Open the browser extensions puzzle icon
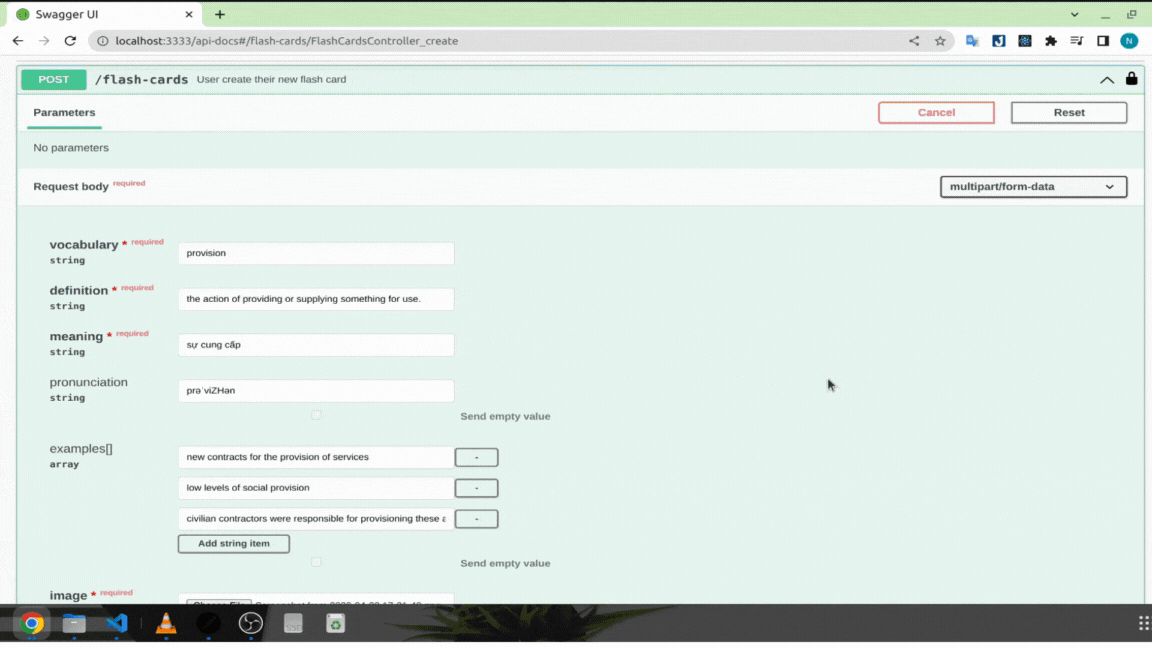The height and width of the screenshot is (648, 1152). [1051, 41]
